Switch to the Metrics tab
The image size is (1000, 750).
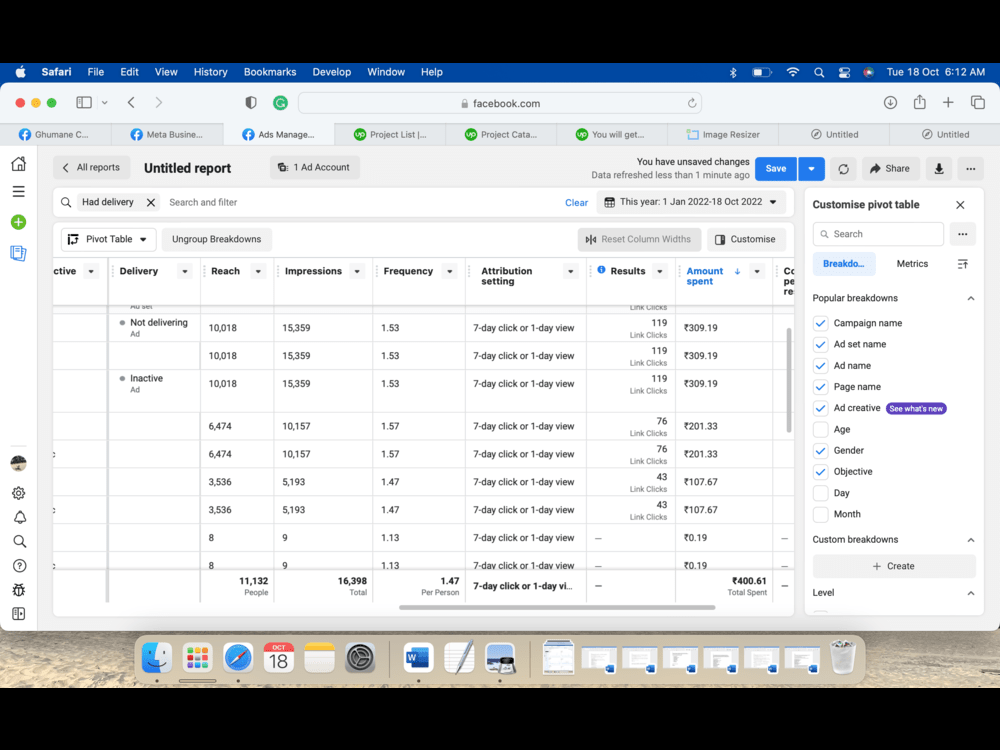(x=912, y=264)
